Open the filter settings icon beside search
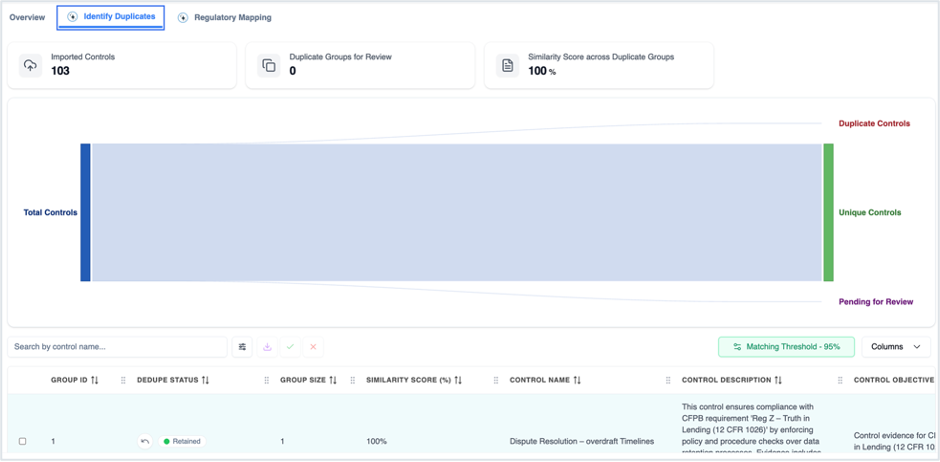This screenshot has width=940, height=462. pos(242,346)
